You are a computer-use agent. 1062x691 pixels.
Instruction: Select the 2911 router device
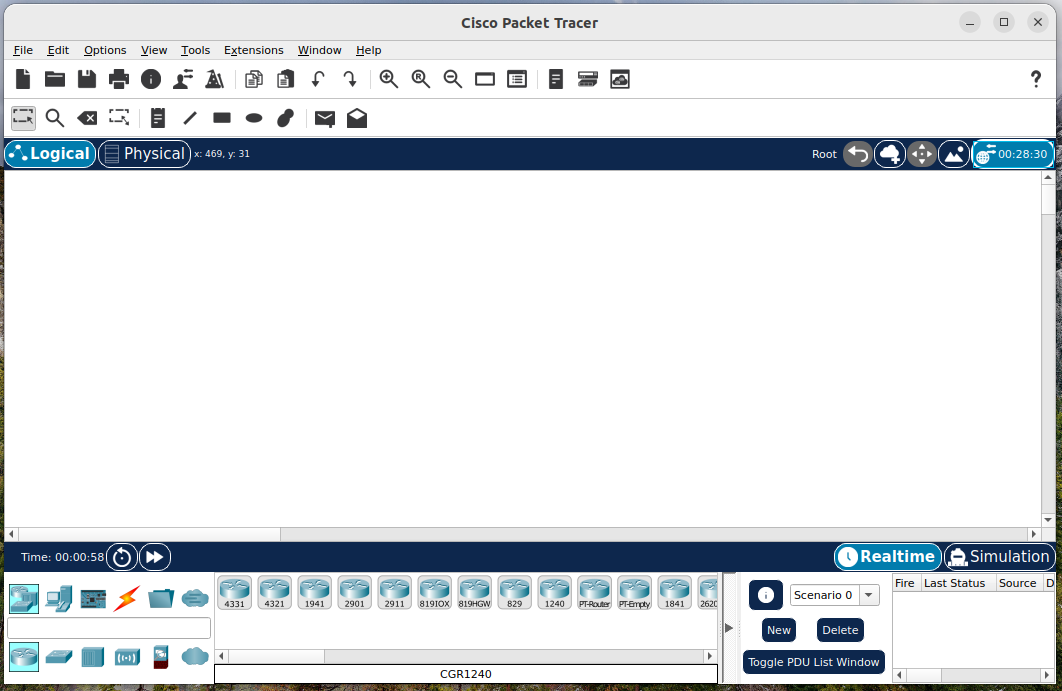pos(394,593)
